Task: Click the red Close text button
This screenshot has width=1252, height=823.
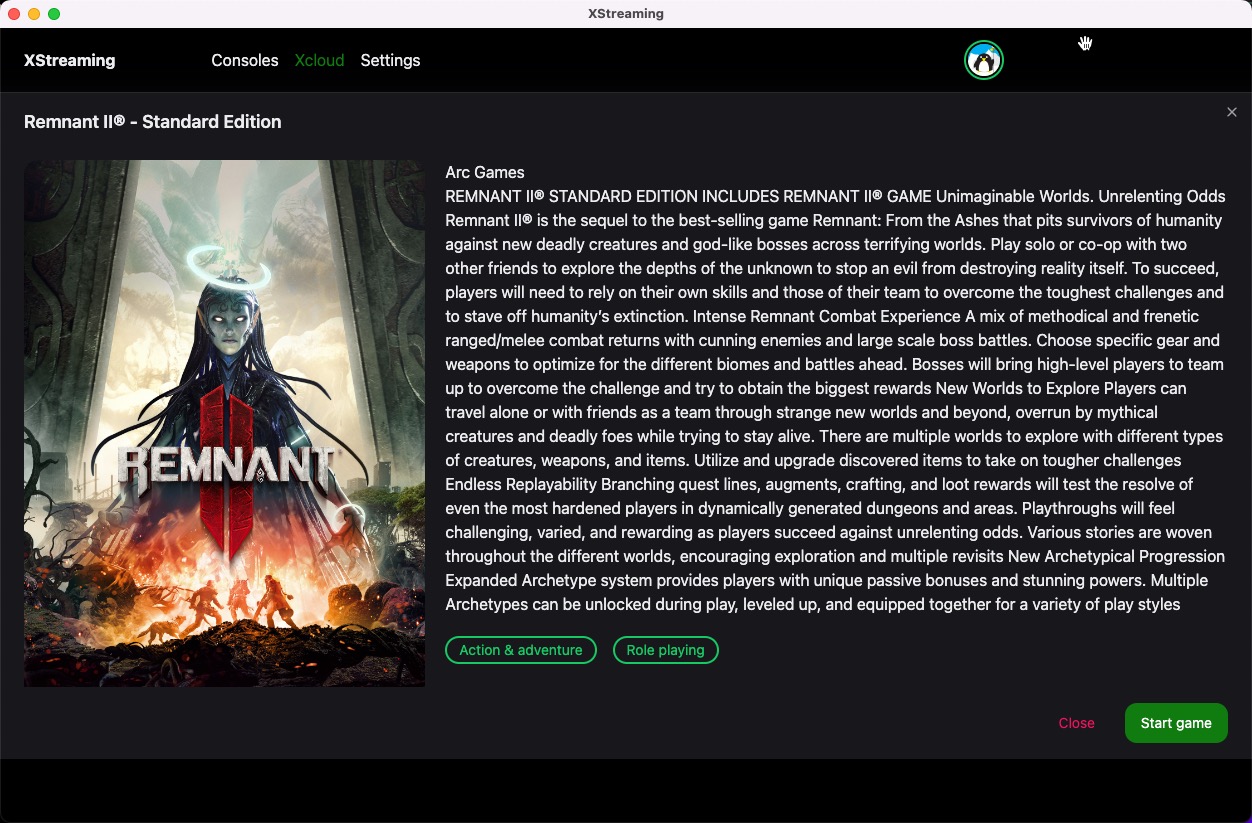Action: (x=1077, y=723)
